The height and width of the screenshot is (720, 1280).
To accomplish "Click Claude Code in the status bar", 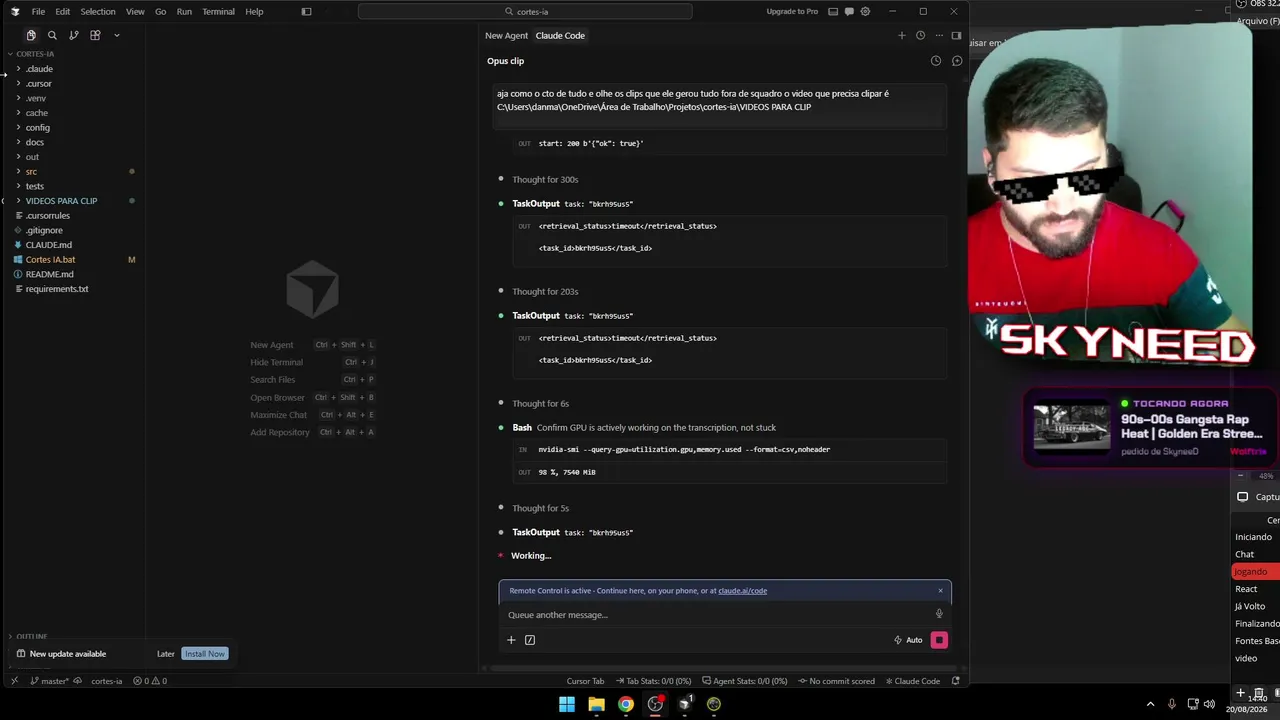I will point(913,681).
